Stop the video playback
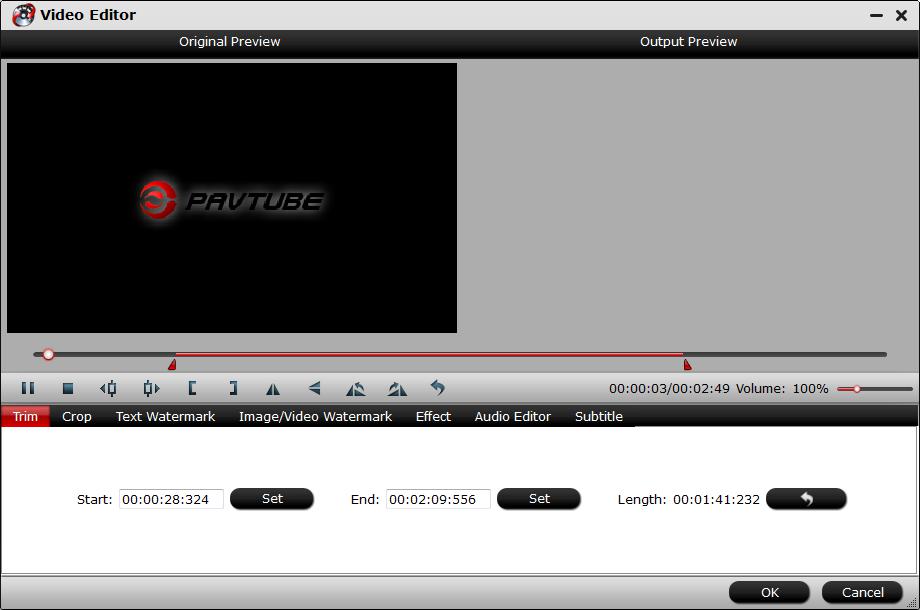 [x=68, y=388]
